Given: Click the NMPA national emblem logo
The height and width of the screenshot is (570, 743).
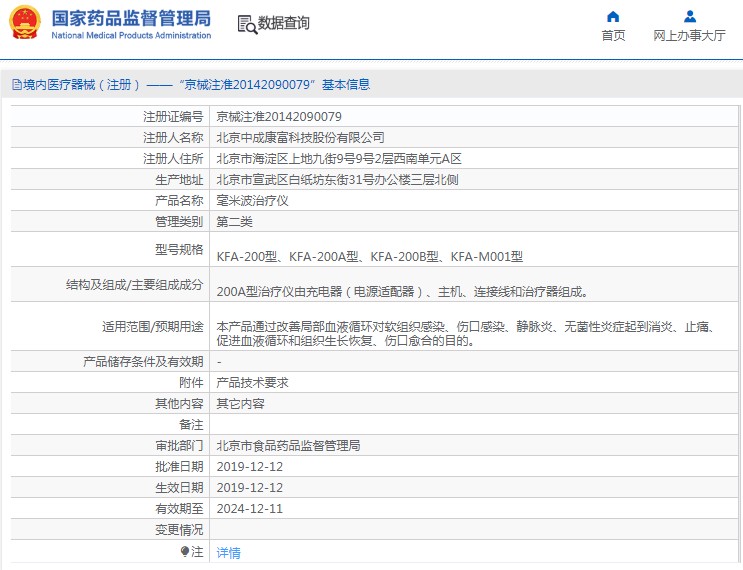Looking at the screenshot, I should tap(25, 23).
